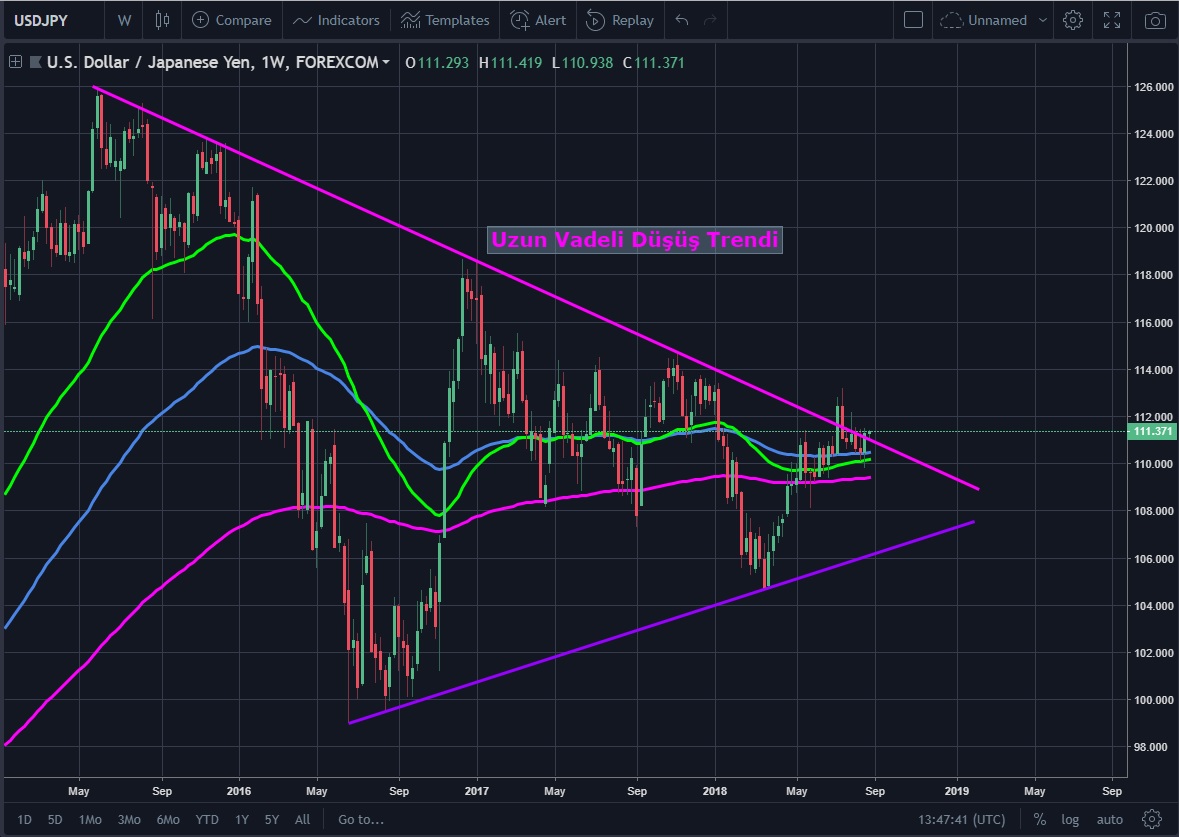Viewport: 1179px width, 837px height.
Task: Open chart settings gear in top toolbar
Action: tap(1073, 20)
